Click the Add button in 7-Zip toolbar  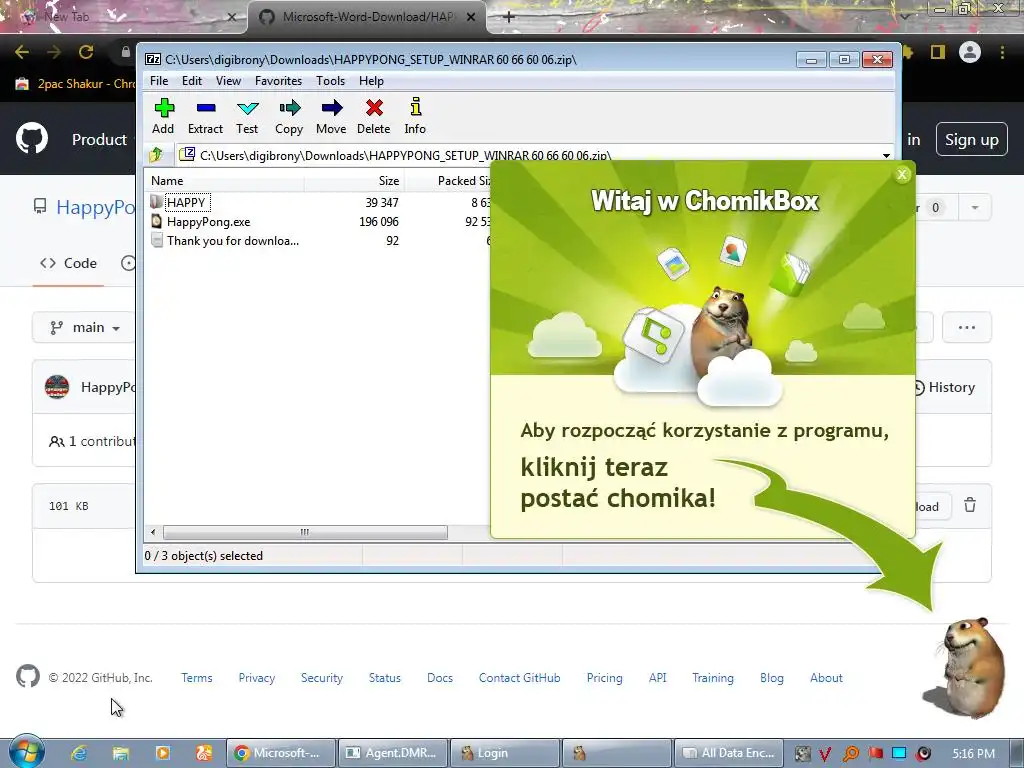163,116
